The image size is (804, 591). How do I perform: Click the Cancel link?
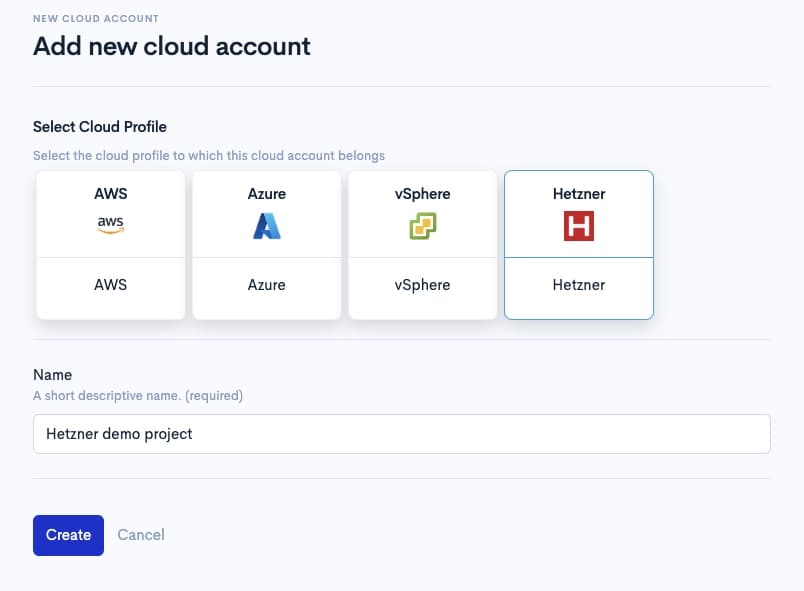tap(140, 535)
